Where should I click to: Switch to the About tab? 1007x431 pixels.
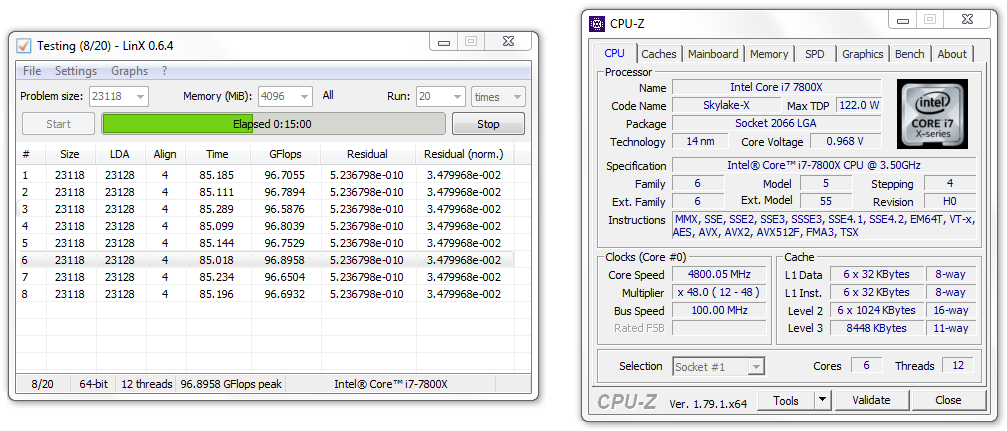coord(952,54)
